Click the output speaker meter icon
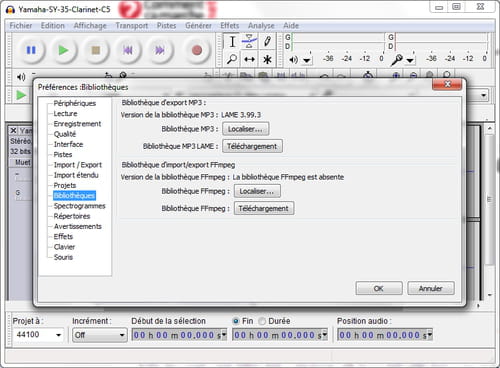500x368 pixels. click(294, 60)
